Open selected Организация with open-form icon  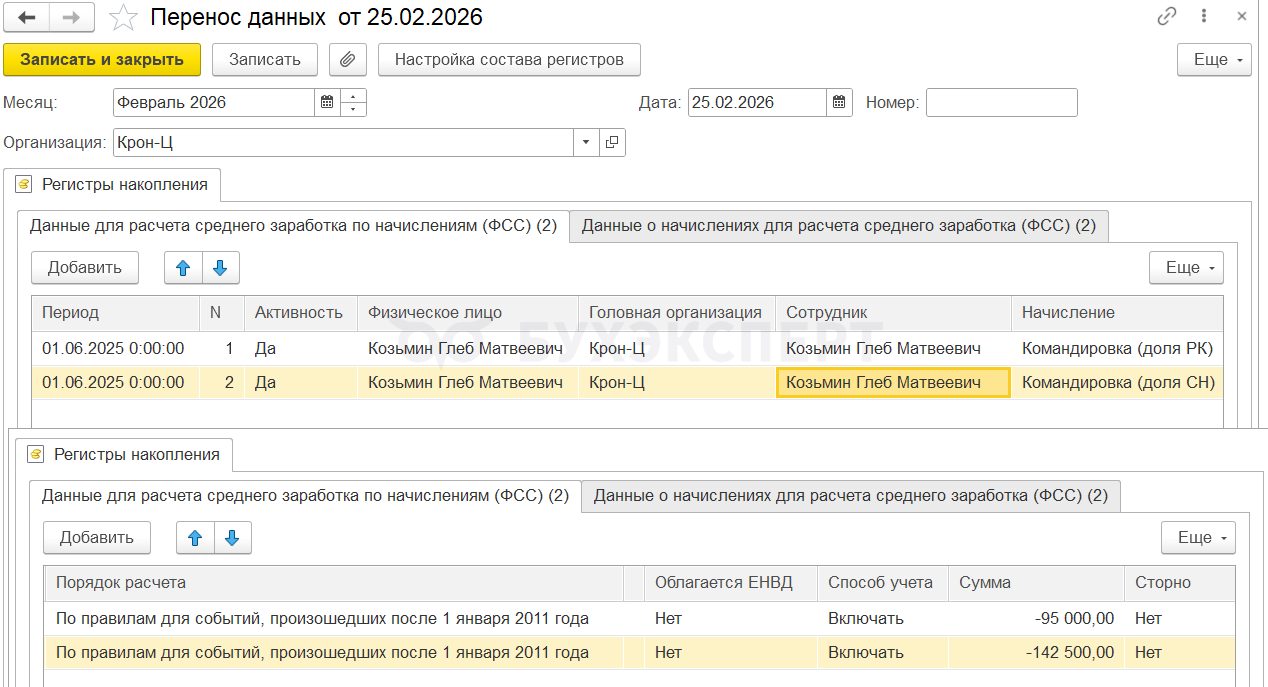click(612, 142)
